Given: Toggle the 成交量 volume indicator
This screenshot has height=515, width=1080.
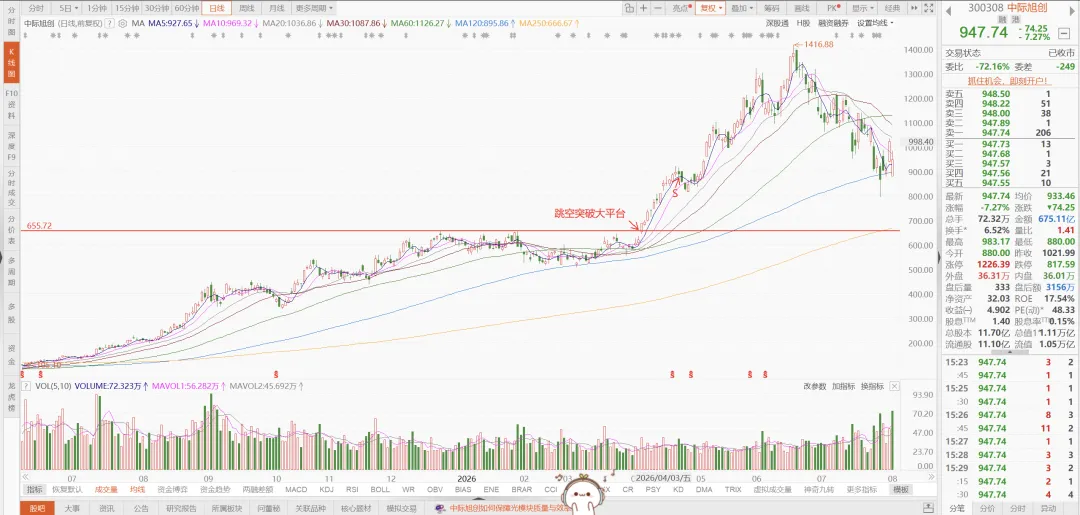Looking at the screenshot, I should click(x=106, y=490).
